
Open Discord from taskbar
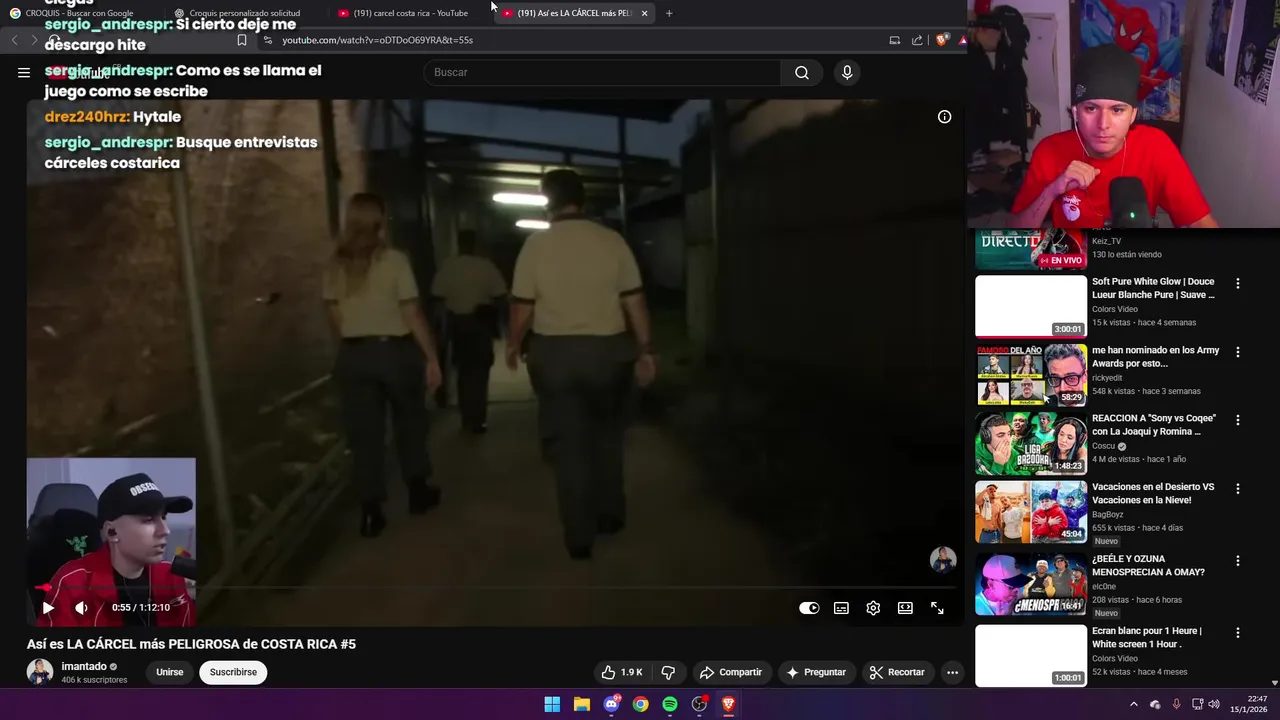pyautogui.click(x=611, y=704)
